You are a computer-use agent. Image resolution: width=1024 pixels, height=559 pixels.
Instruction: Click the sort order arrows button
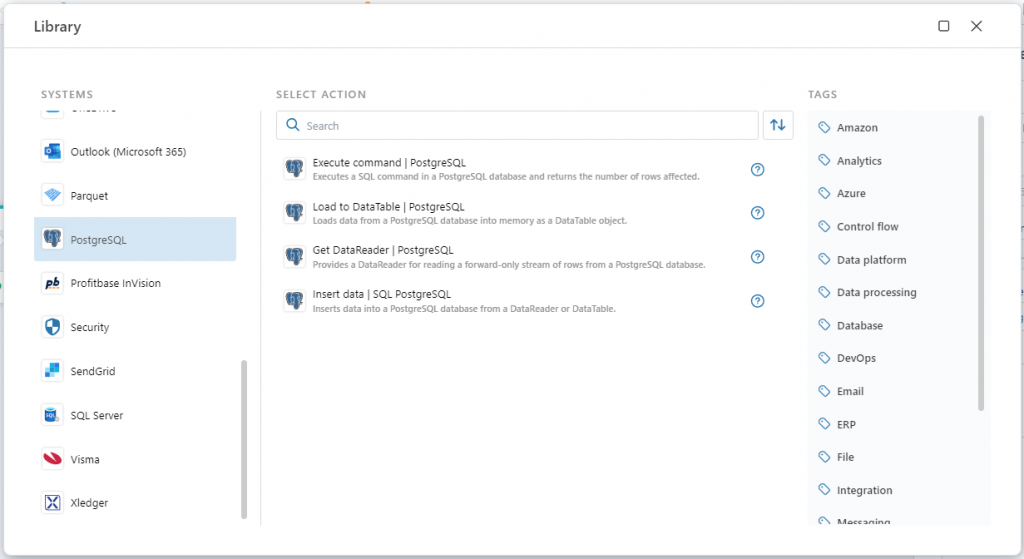click(x=778, y=126)
